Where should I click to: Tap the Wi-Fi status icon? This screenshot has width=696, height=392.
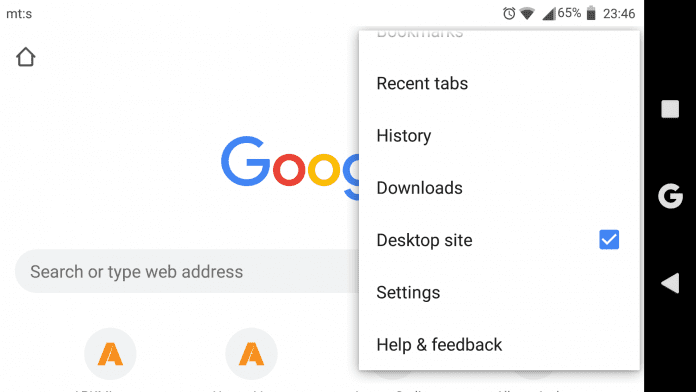[527, 13]
